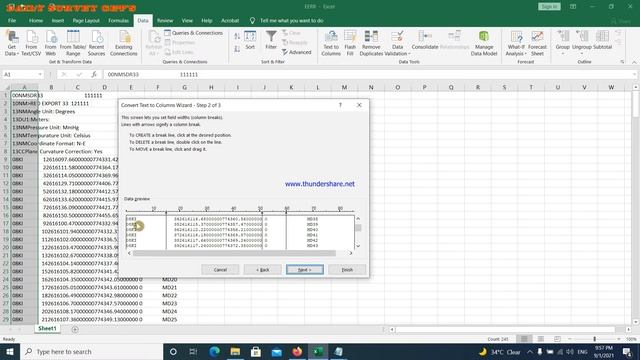Select row 9 header
This screenshot has width=640, height=360.
[6, 159]
